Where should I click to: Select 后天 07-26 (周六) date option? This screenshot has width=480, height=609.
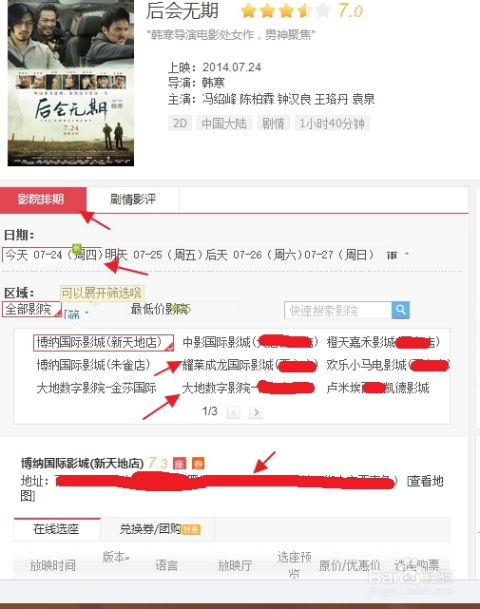[x=254, y=255]
